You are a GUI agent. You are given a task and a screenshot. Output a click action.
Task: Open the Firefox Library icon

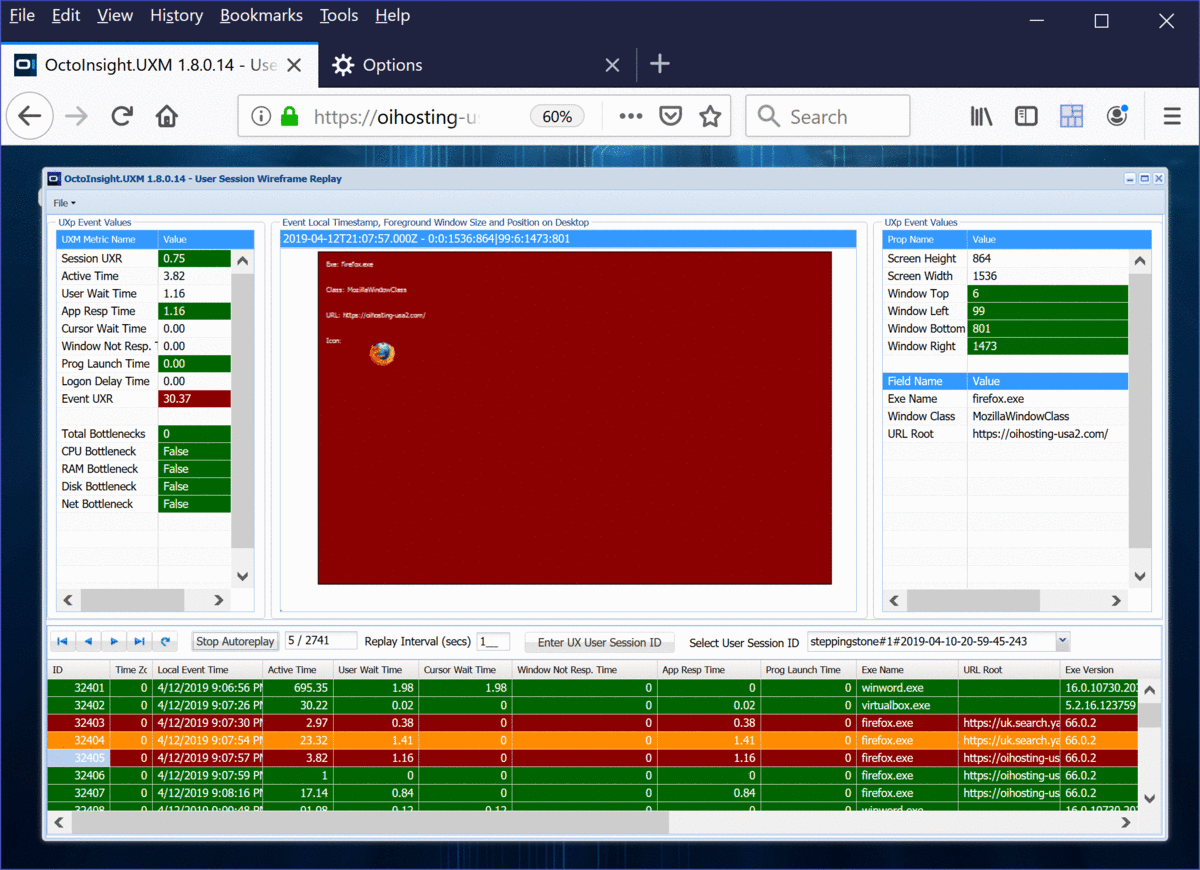[x=981, y=117]
